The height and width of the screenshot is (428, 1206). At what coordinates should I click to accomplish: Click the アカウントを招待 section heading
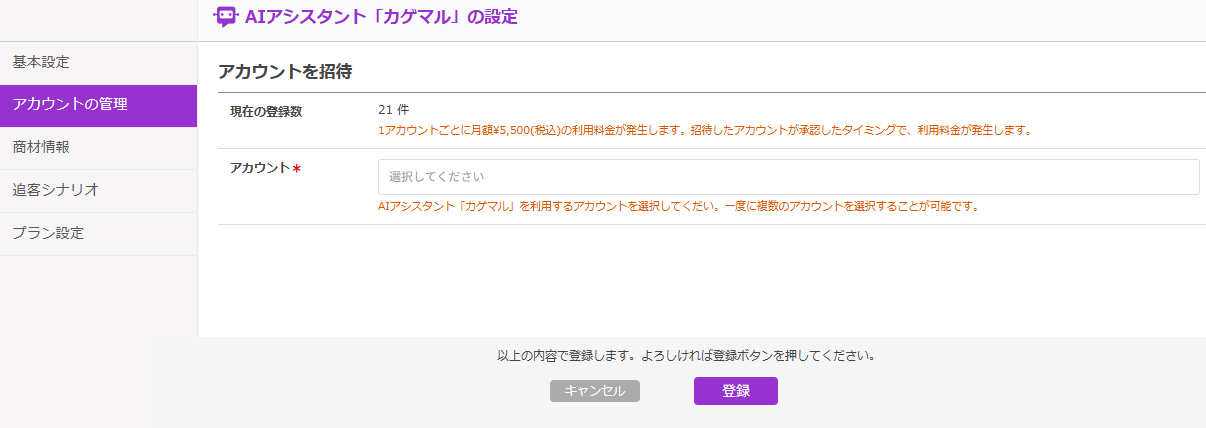pyautogui.click(x=285, y=72)
